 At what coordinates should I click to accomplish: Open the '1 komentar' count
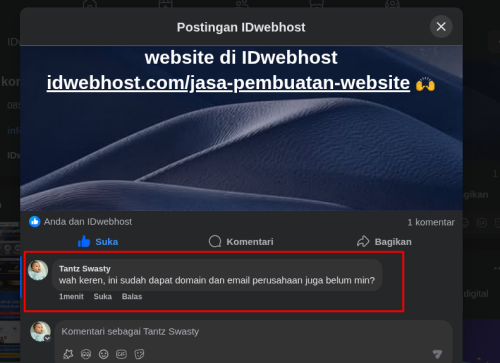tap(431, 222)
